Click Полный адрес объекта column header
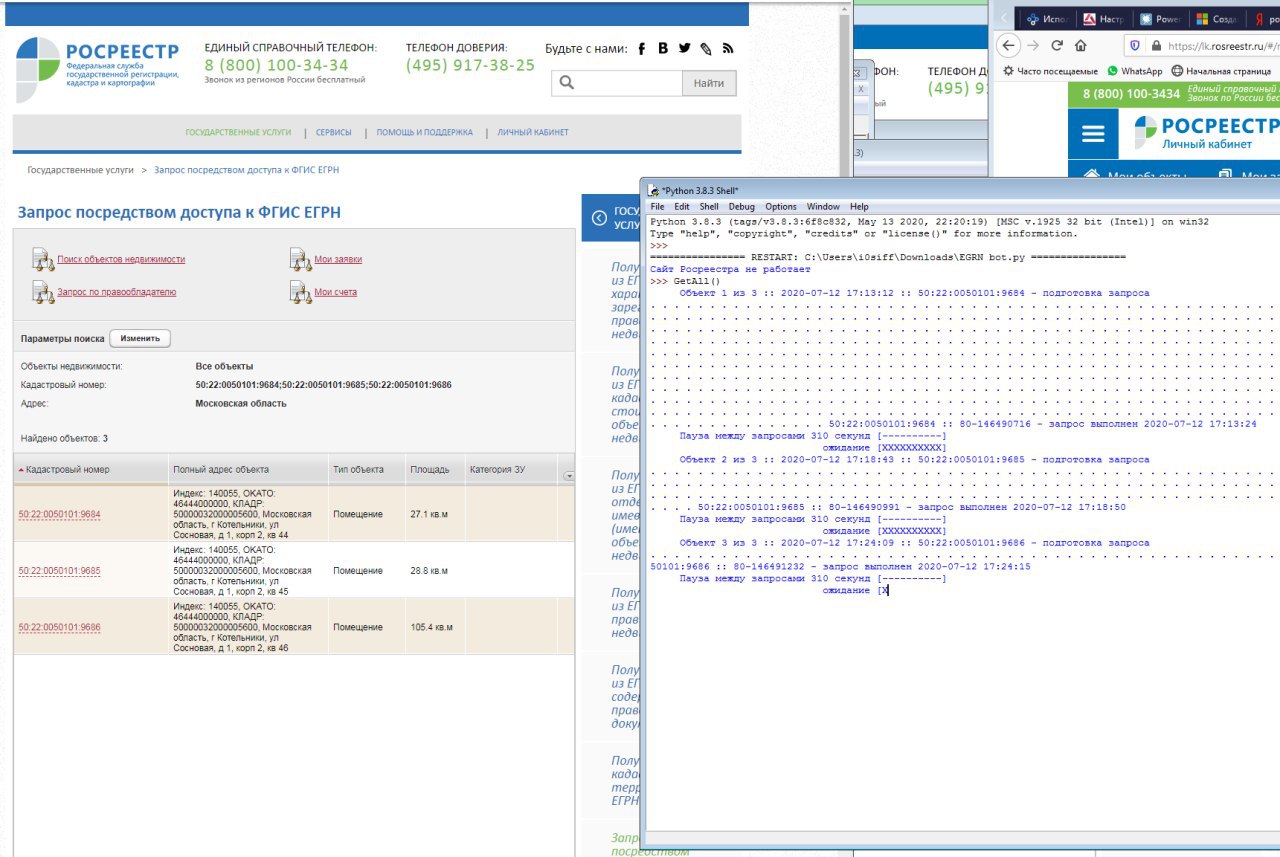The image size is (1280, 857). tap(247, 469)
